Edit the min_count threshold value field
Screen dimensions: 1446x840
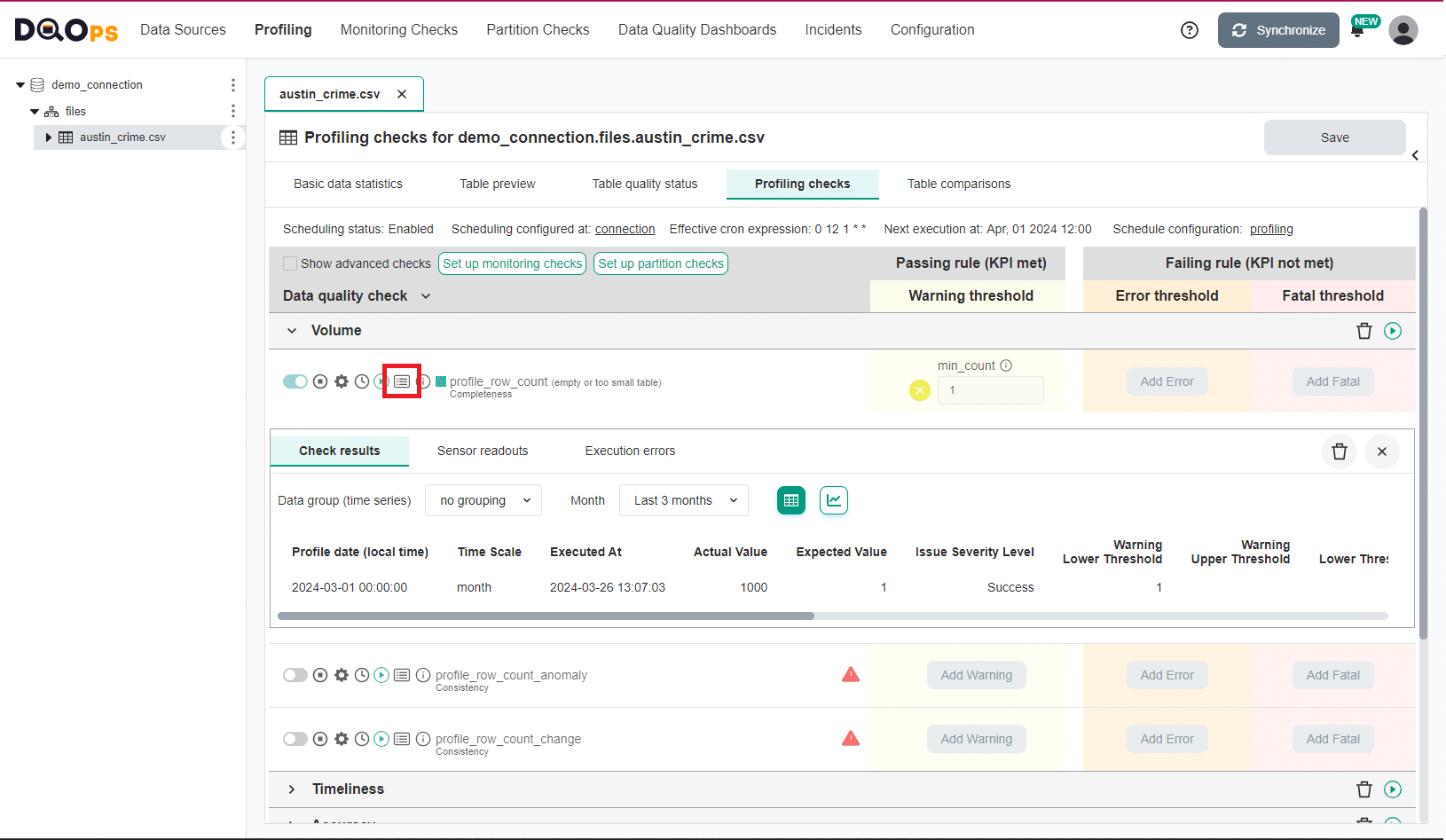click(990, 390)
